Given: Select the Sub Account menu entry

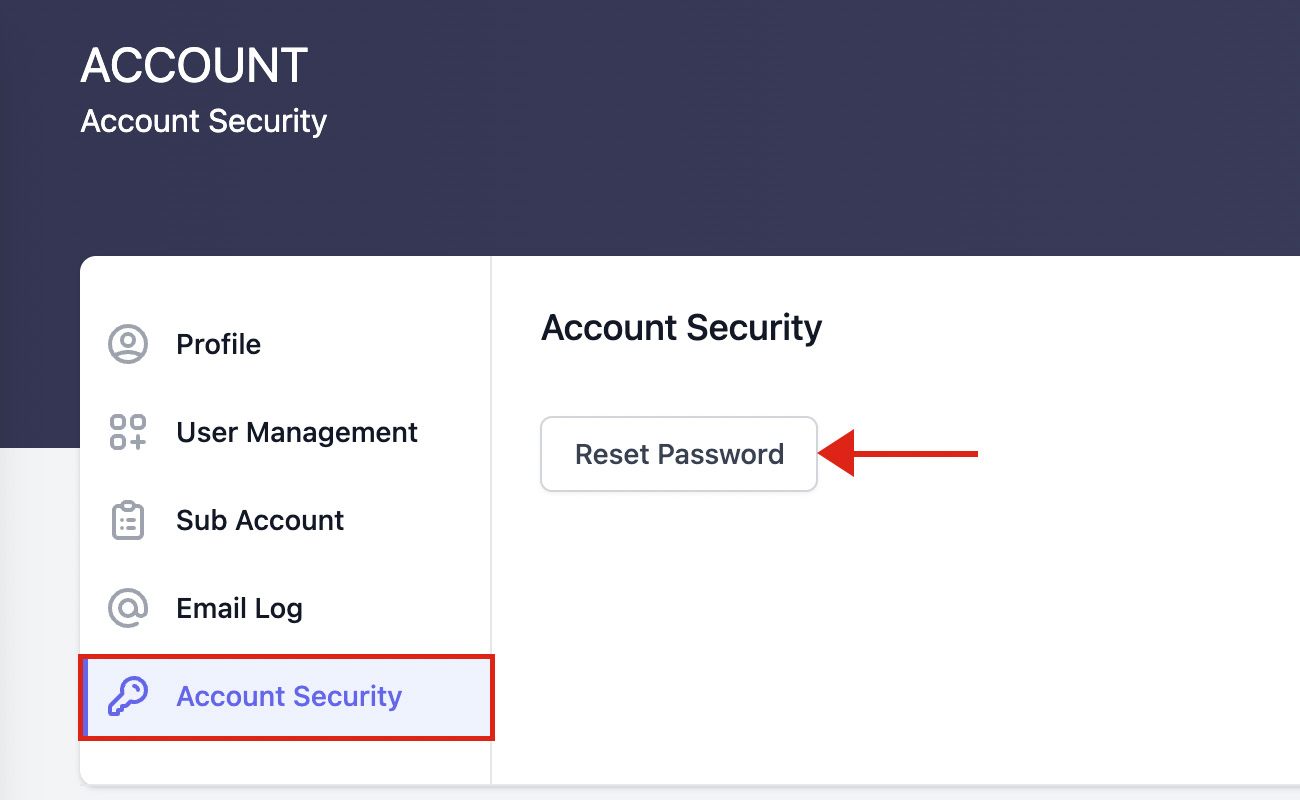Looking at the screenshot, I should pyautogui.click(x=285, y=520).
